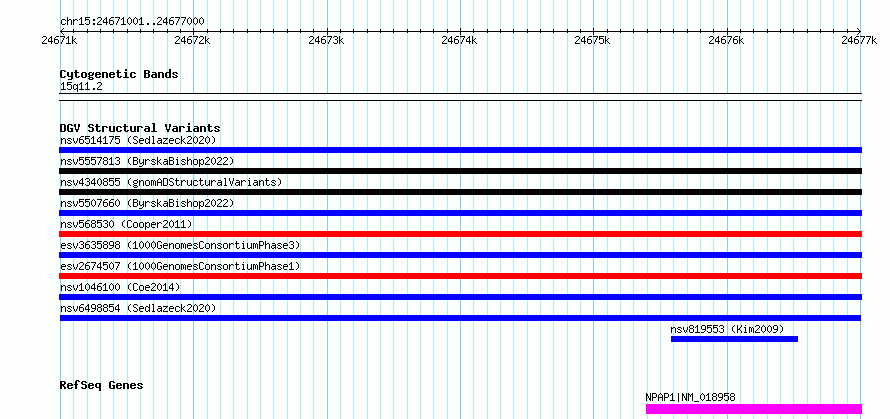Select the blue bar under nsv6514175

461,150
